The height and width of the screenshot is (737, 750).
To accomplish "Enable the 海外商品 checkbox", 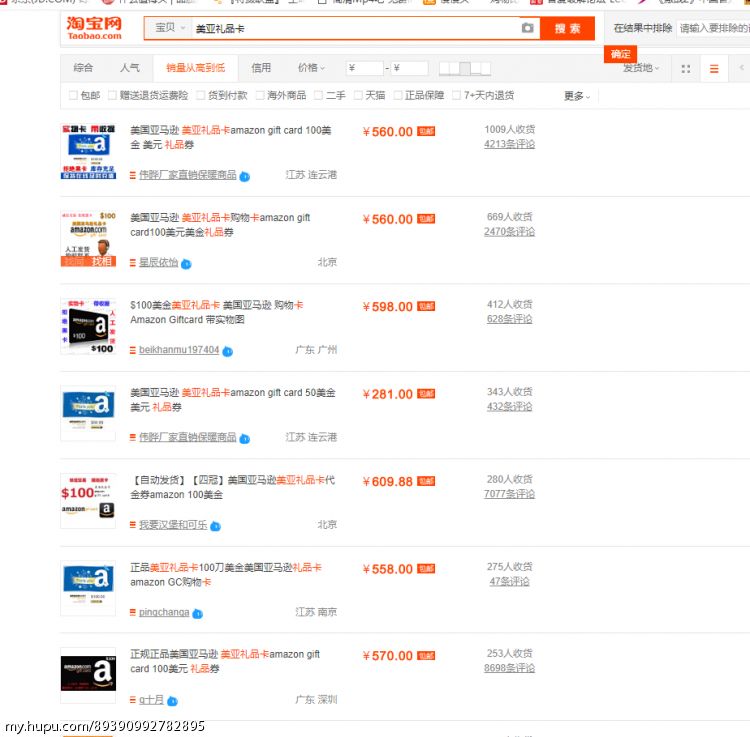I will click(260, 95).
